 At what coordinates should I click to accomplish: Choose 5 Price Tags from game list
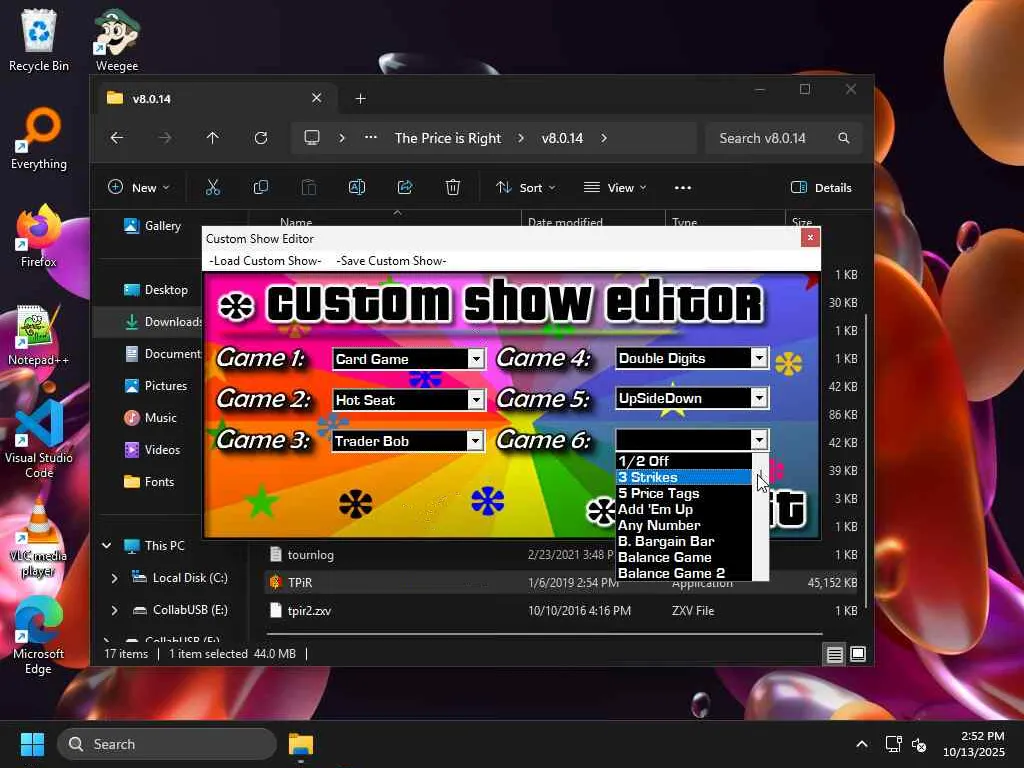click(684, 493)
